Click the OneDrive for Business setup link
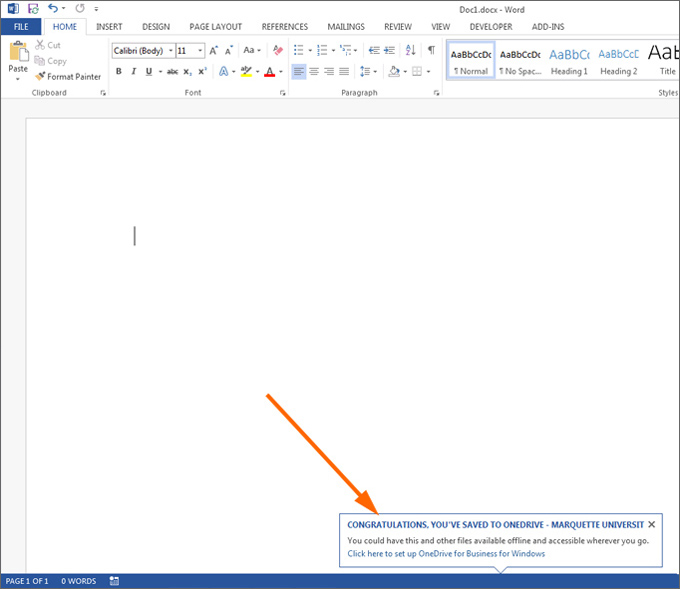The image size is (680, 589). (446, 553)
